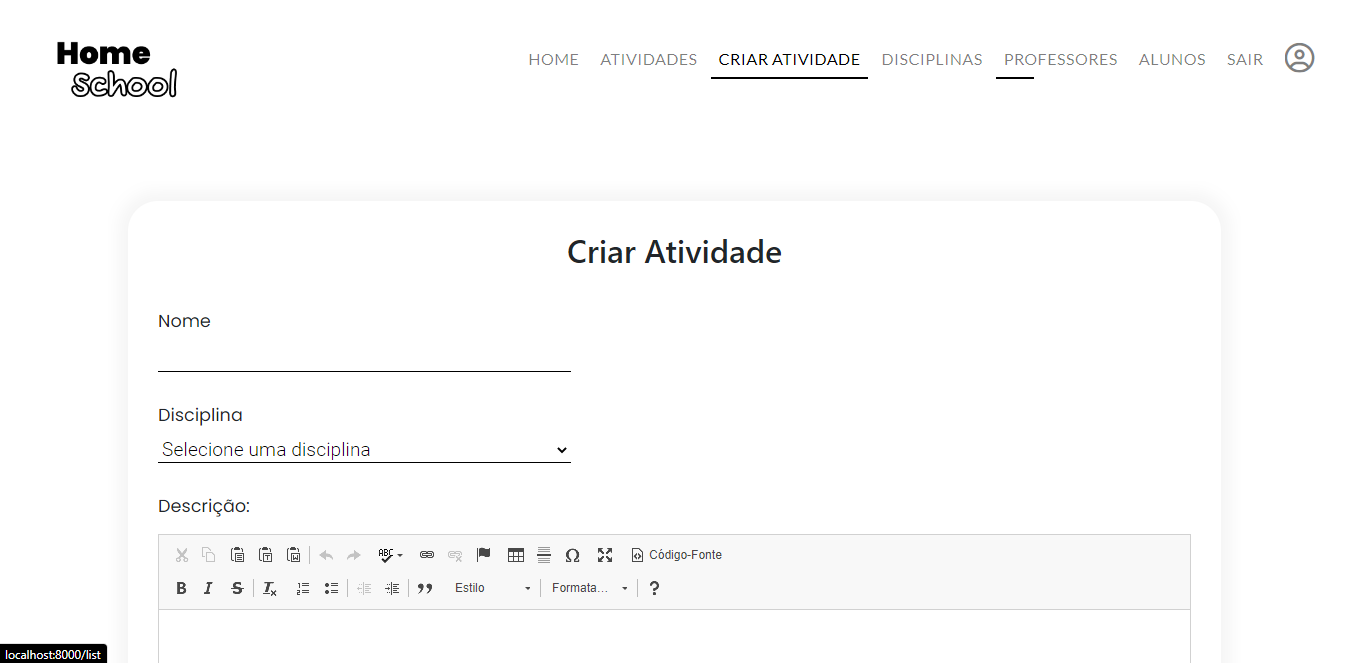
Task: Maximize the editor with the expand icon
Action: tap(605, 554)
